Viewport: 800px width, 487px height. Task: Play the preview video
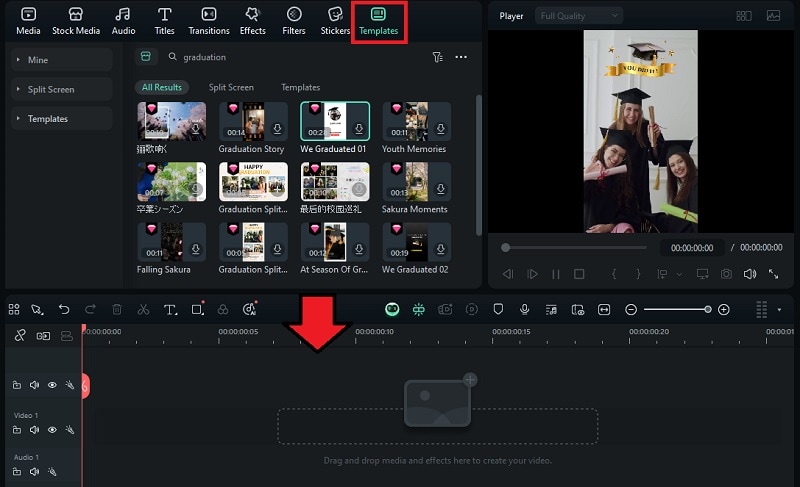coord(532,274)
